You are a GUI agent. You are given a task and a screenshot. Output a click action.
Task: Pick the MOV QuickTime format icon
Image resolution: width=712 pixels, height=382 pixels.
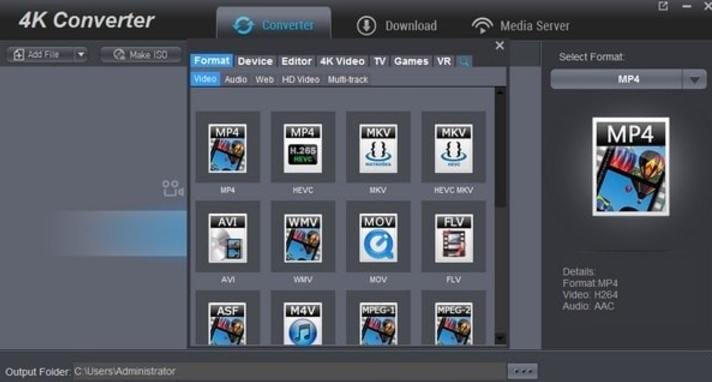pos(378,238)
